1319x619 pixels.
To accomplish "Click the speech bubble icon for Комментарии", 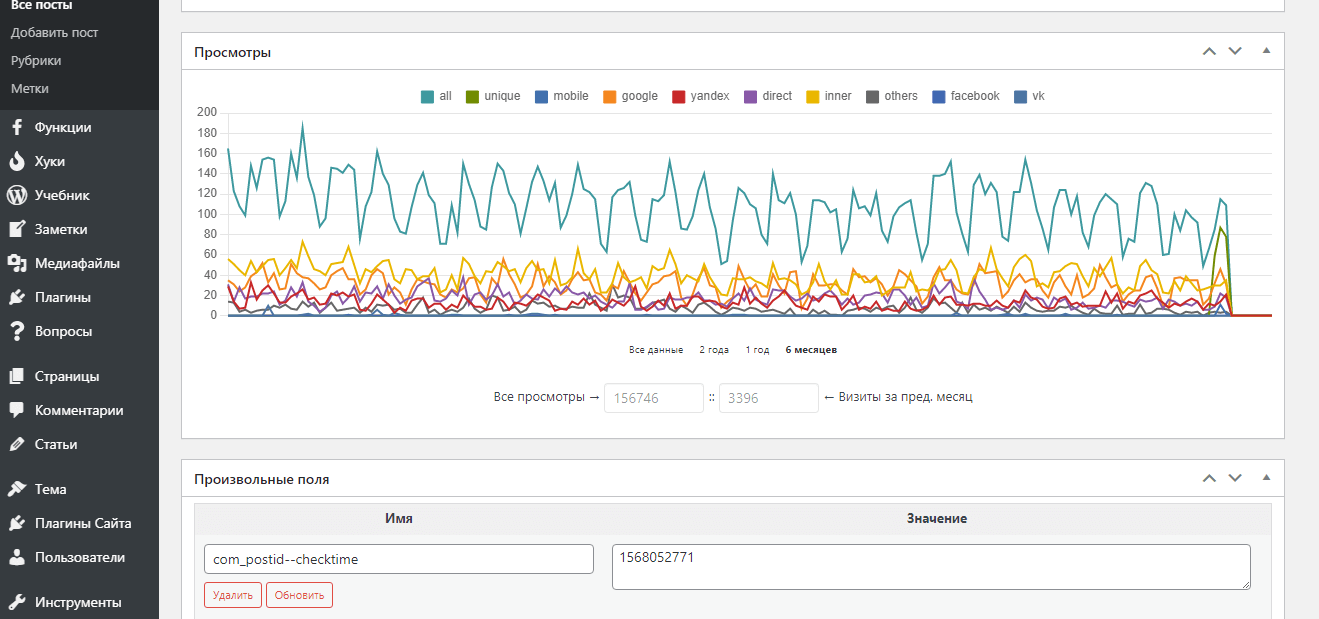I will (16, 411).
